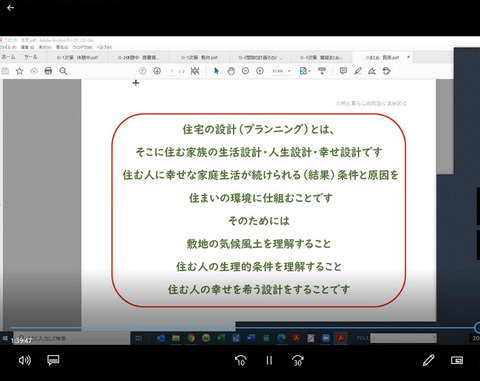The width and height of the screenshot is (480, 381).
Task: Open the 編集 menu in Acrobat
Action: point(27,47)
